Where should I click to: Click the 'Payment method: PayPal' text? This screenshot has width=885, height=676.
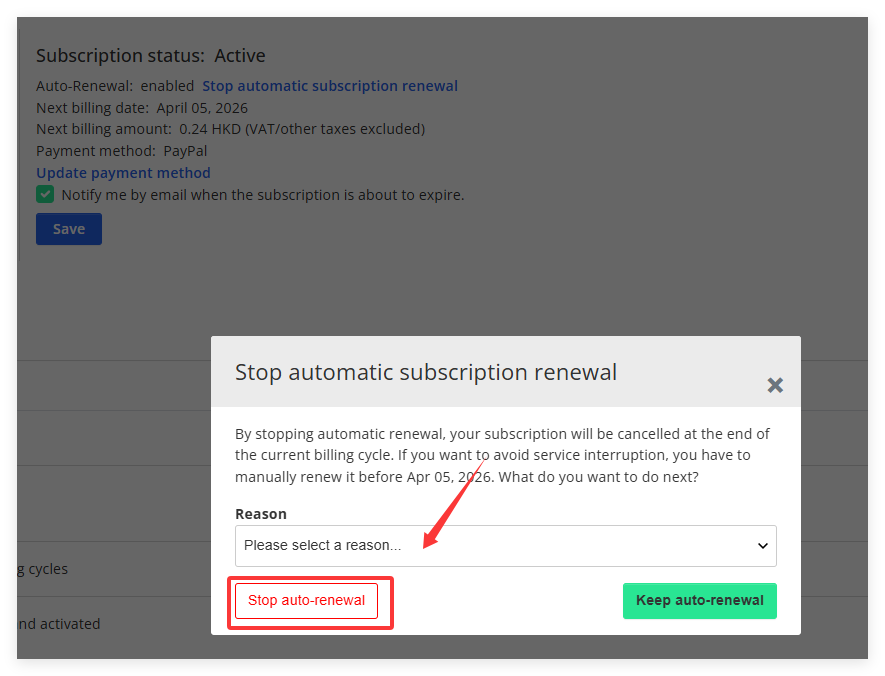[122, 151]
